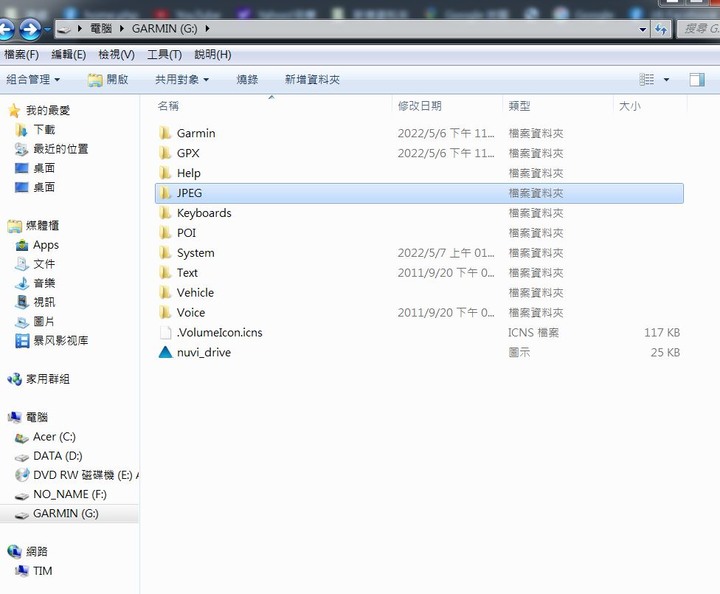Viewport: 720px width, 594px height.
Task: Create a folder with 新增資料夾
Action: pyautogui.click(x=312, y=79)
